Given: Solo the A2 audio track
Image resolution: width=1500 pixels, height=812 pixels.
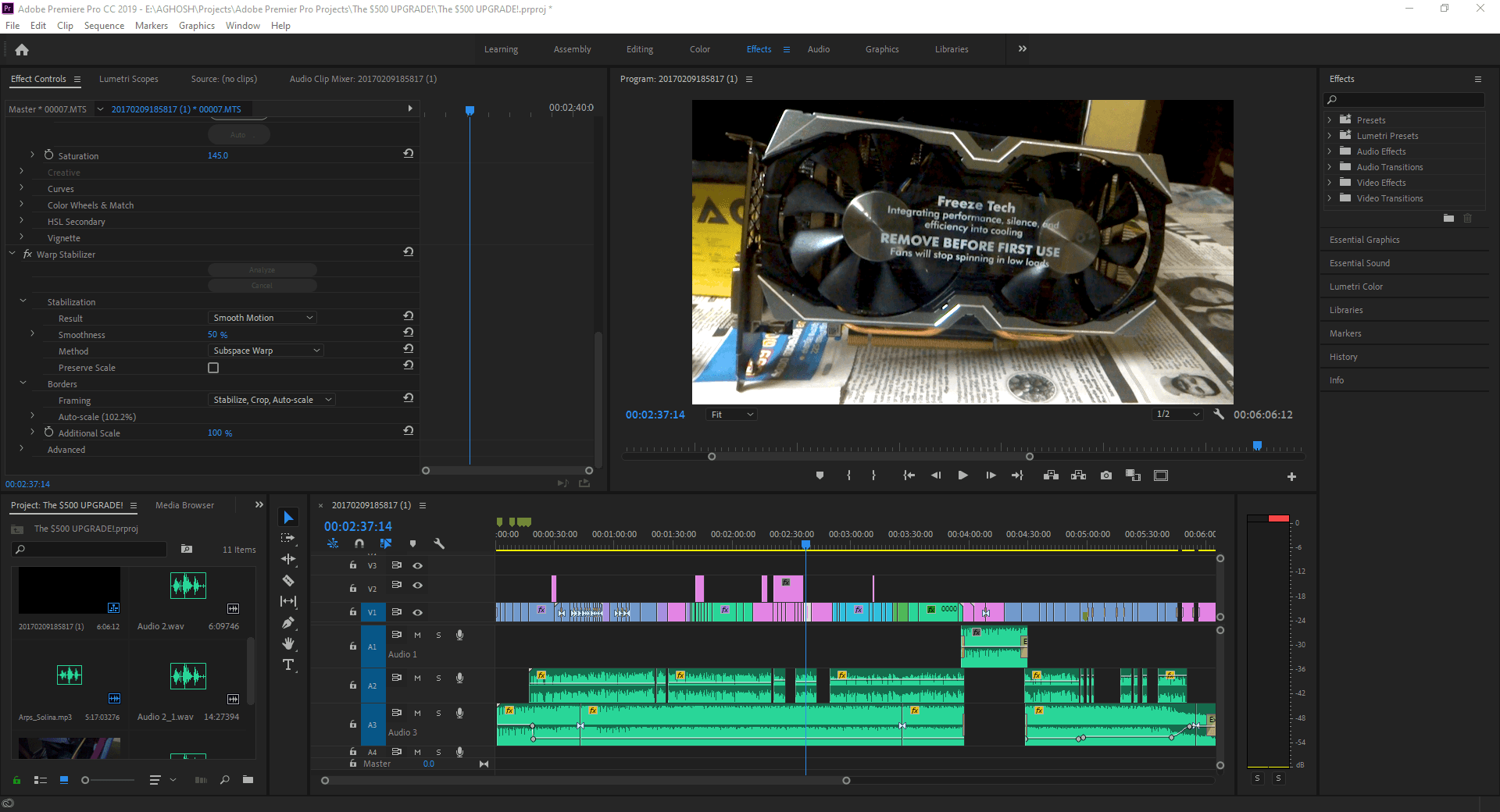Looking at the screenshot, I should [437, 678].
